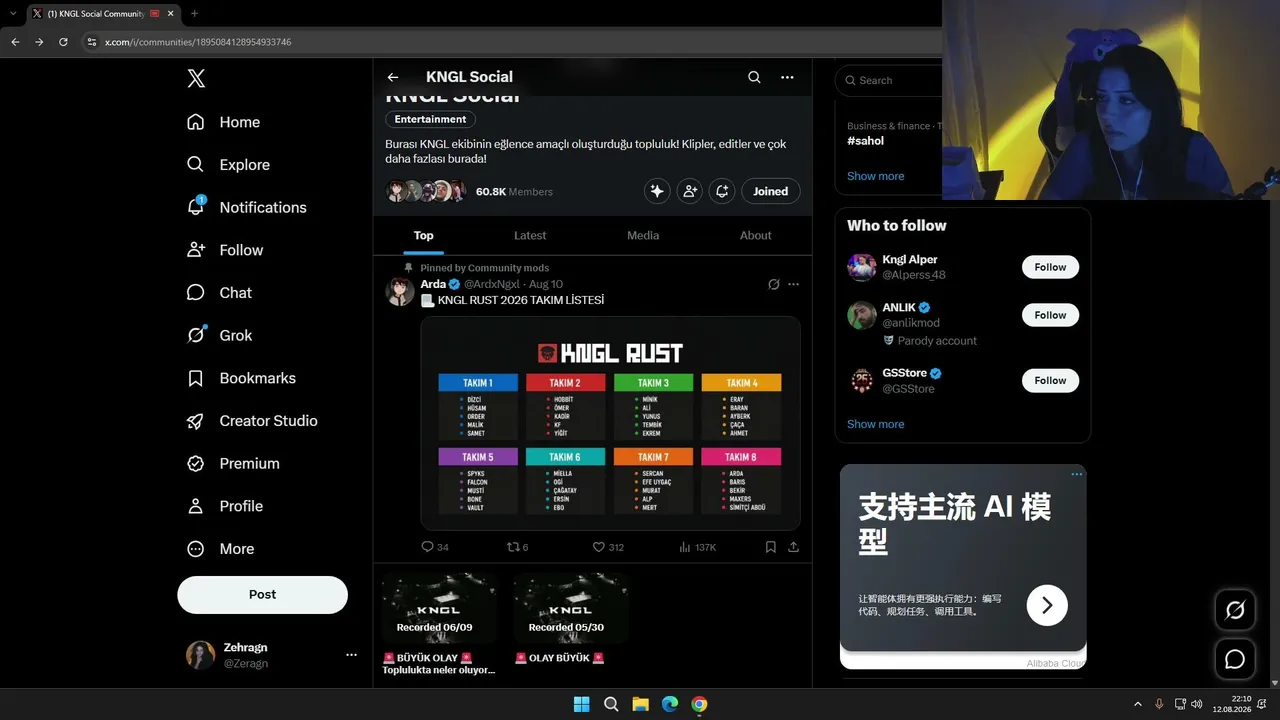The image size is (1280, 720).
Task: Open the tab search dropdown arrow
Action: point(13,13)
